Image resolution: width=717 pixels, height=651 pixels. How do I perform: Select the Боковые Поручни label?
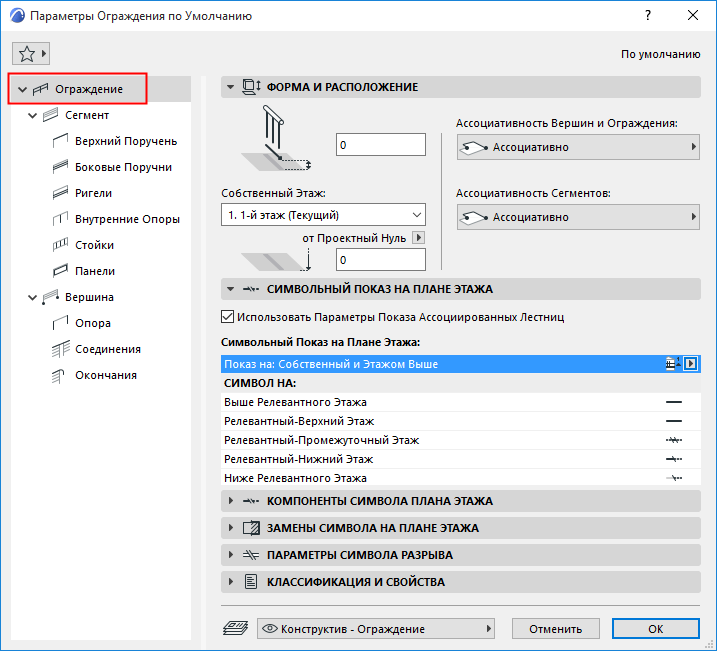click(x=123, y=167)
